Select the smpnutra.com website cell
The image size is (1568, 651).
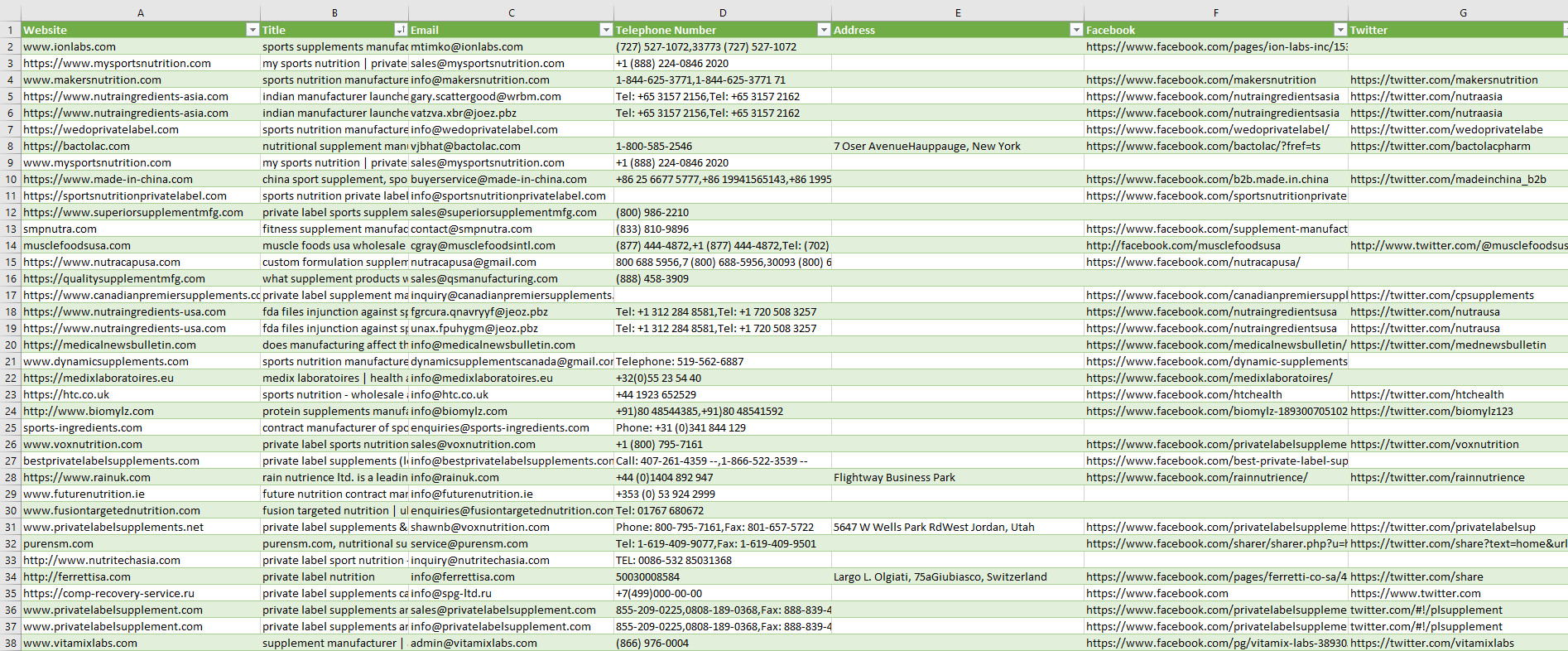141,229
